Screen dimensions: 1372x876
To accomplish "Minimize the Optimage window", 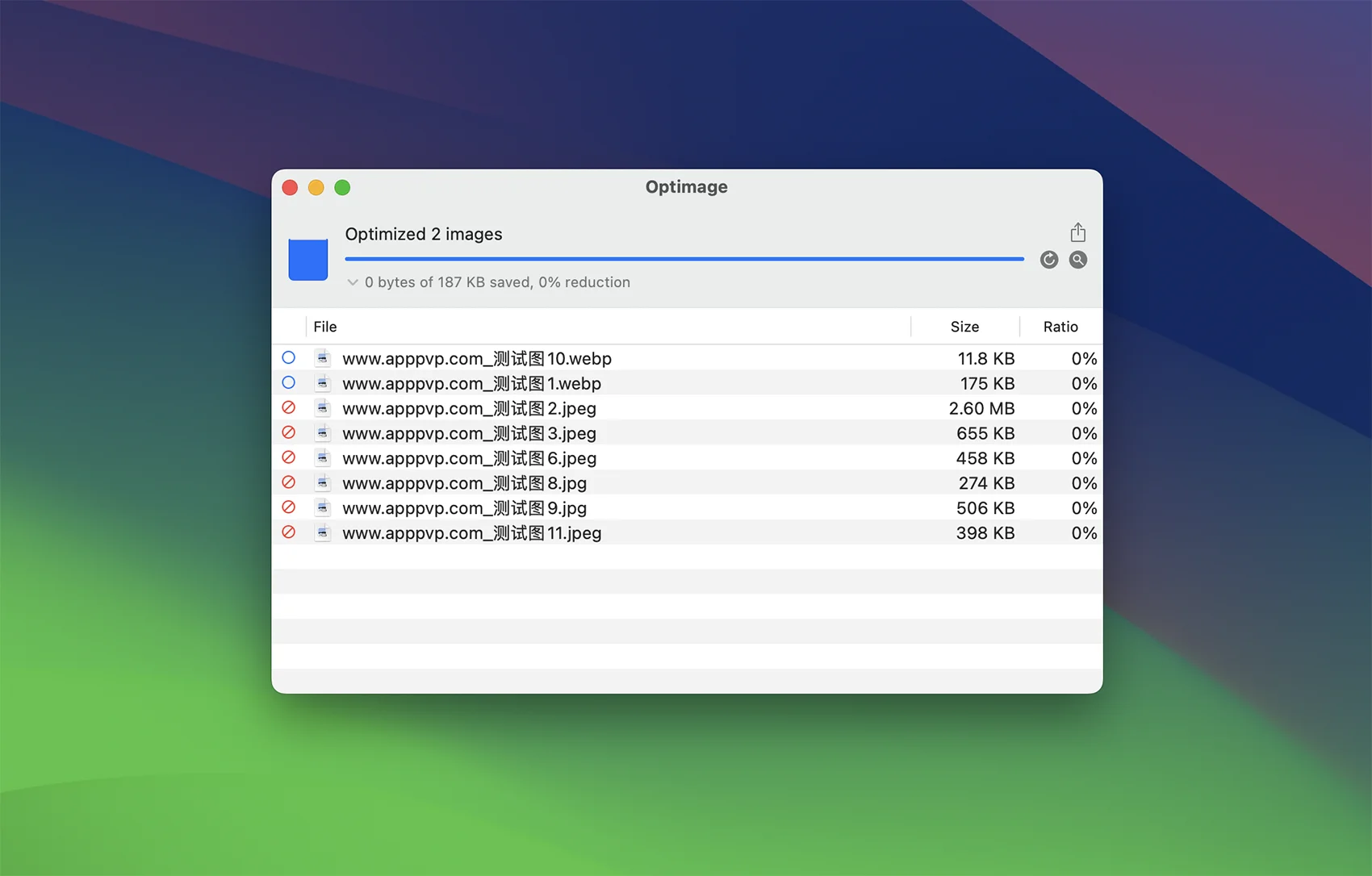I will [316, 187].
